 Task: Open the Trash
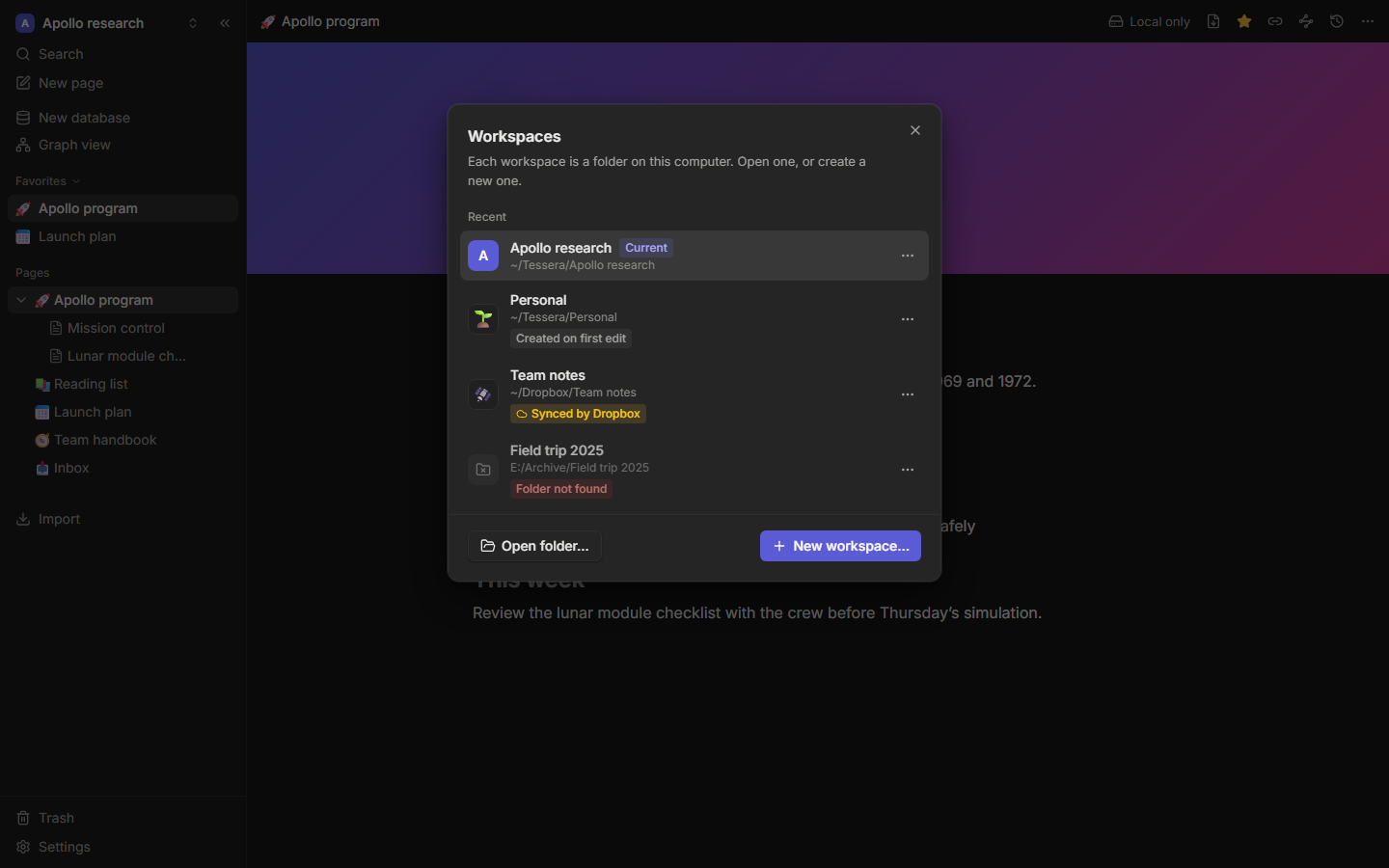tap(123, 818)
